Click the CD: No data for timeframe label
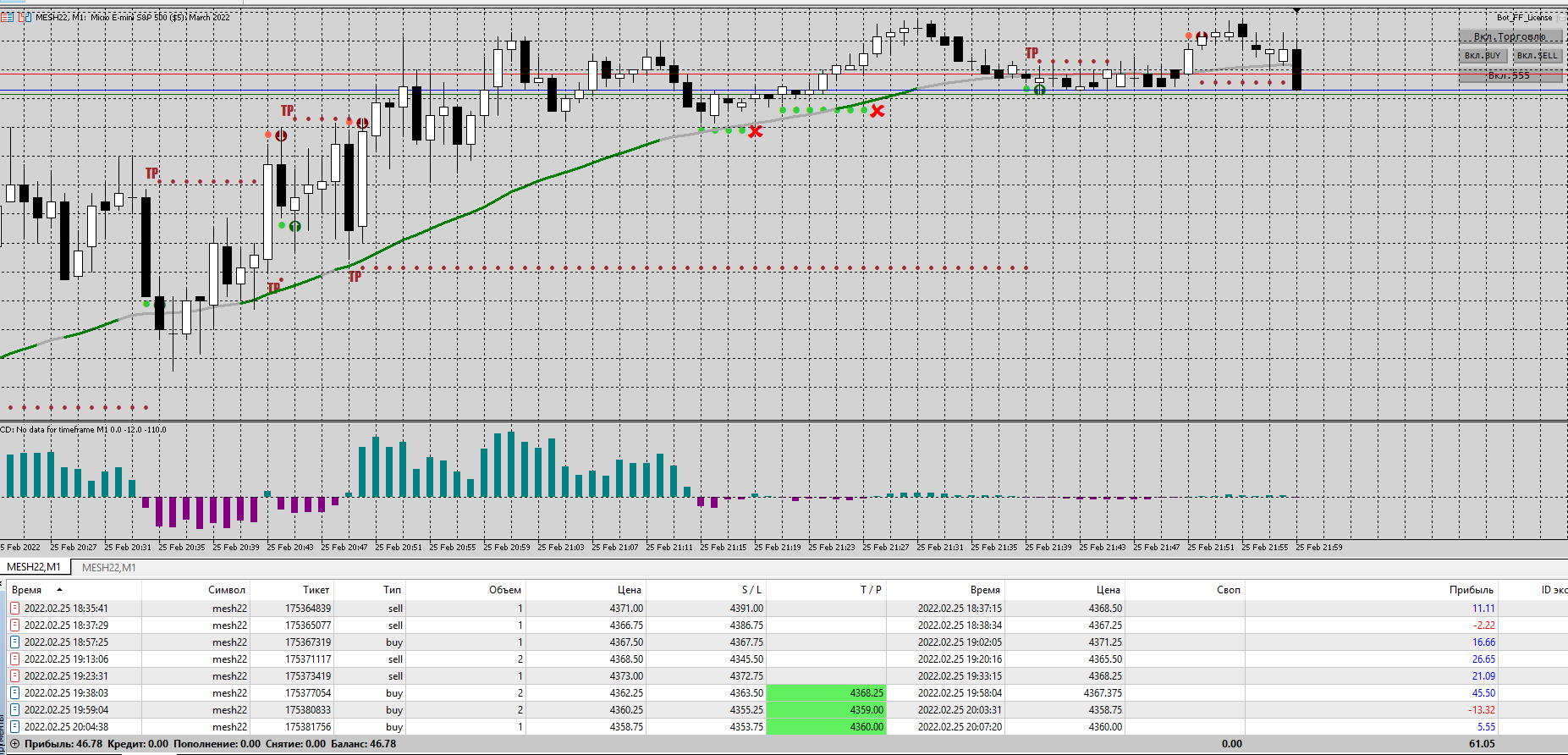The width and height of the screenshot is (1568, 755). [x=84, y=429]
